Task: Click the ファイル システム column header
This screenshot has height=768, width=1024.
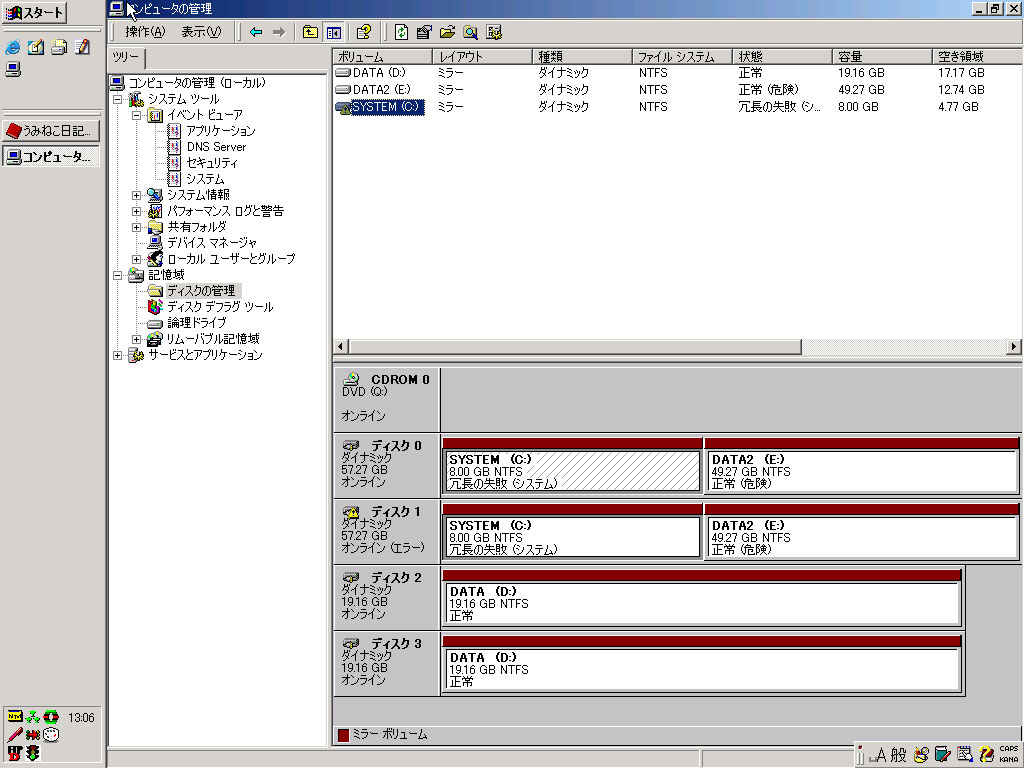Action: point(682,57)
